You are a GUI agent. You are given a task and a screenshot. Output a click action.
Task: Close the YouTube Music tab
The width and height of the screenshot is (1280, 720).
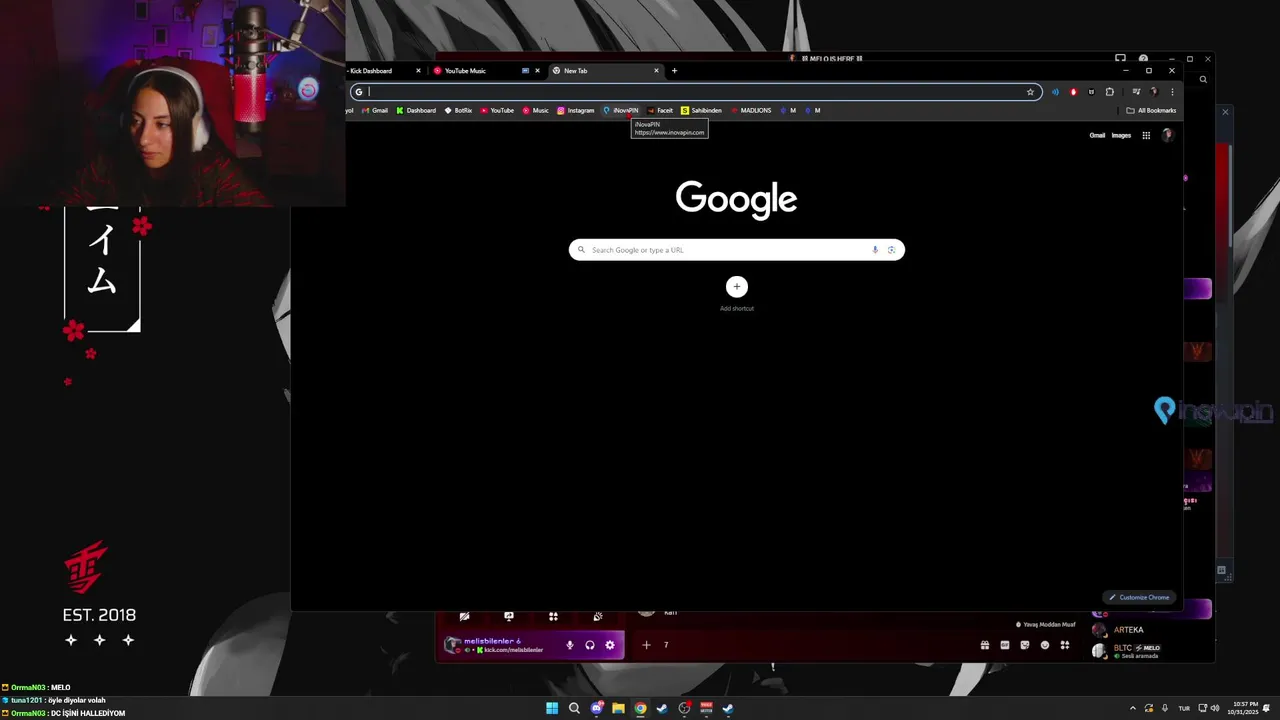[x=537, y=71]
